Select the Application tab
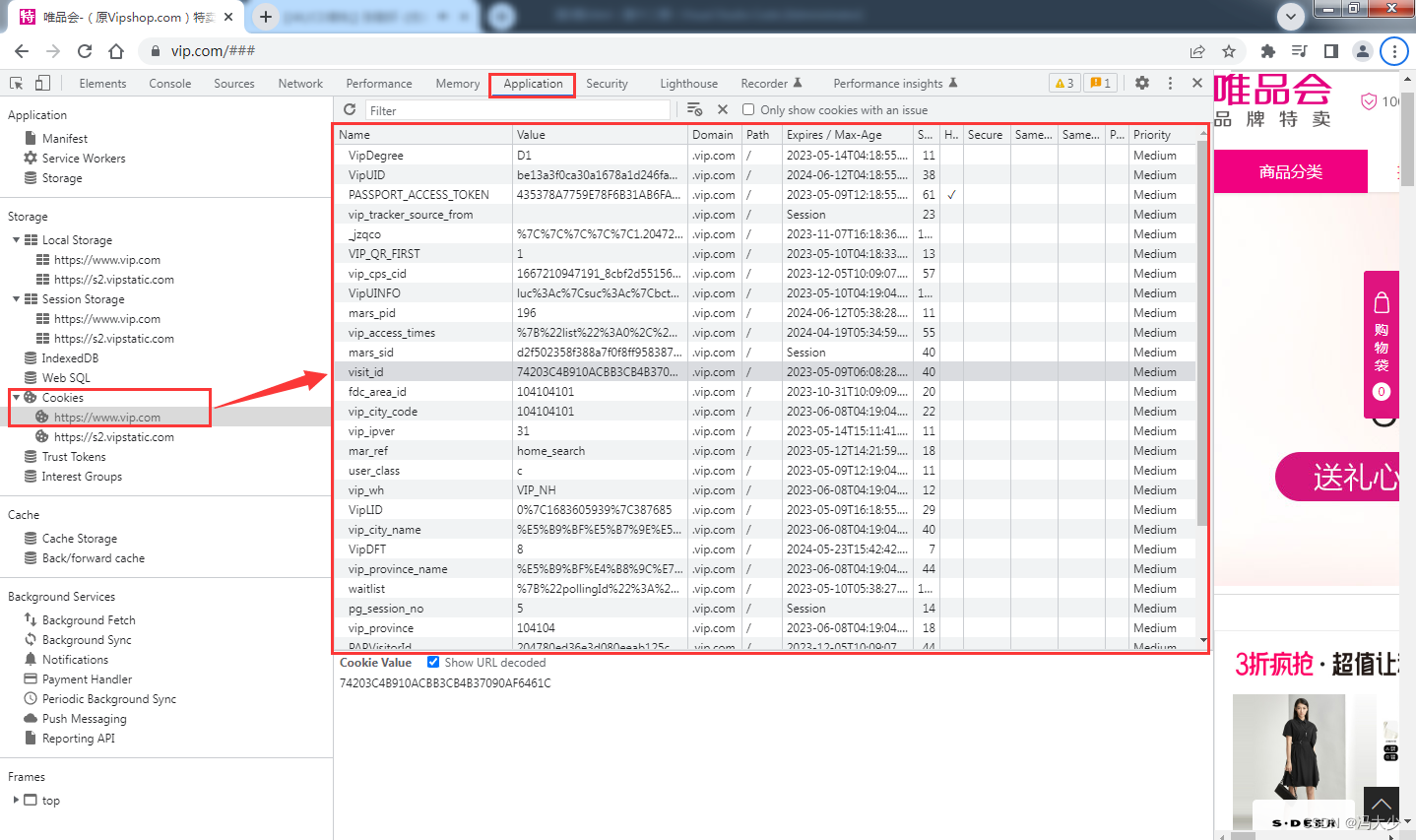This screenshot has width=1416, height=840. (533, 84)
